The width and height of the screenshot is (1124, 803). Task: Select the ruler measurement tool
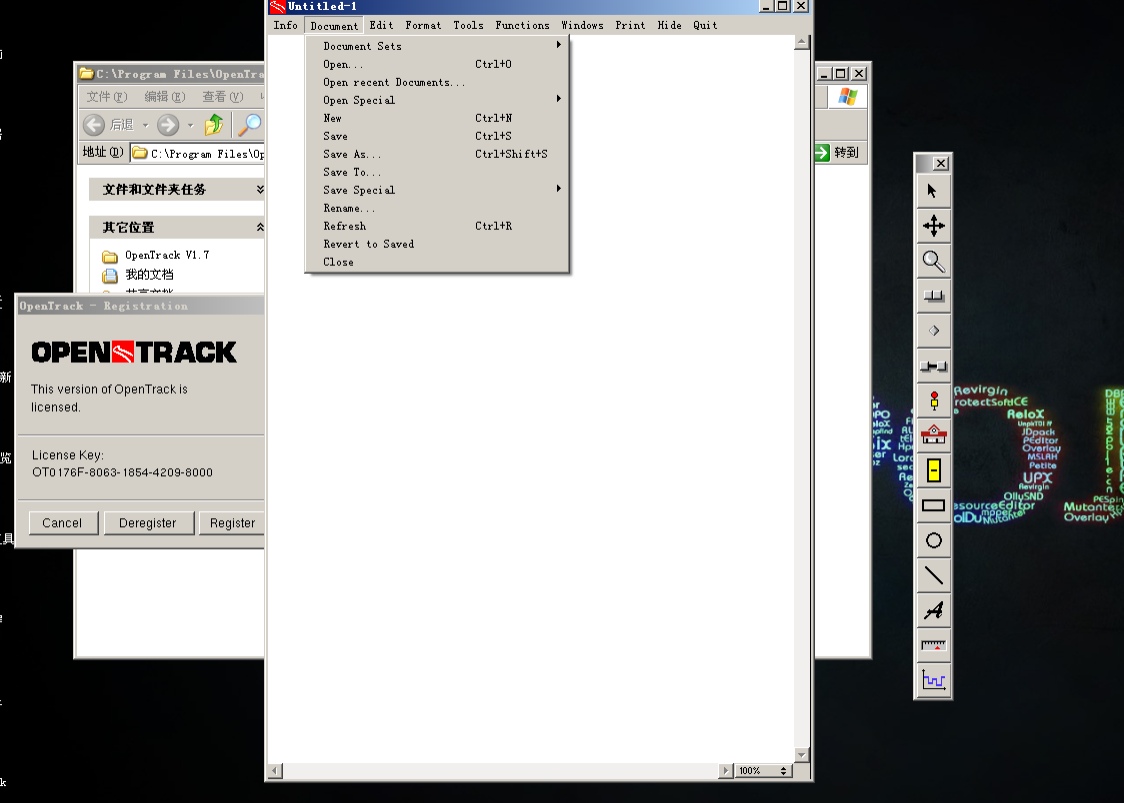tap(933, 645)
